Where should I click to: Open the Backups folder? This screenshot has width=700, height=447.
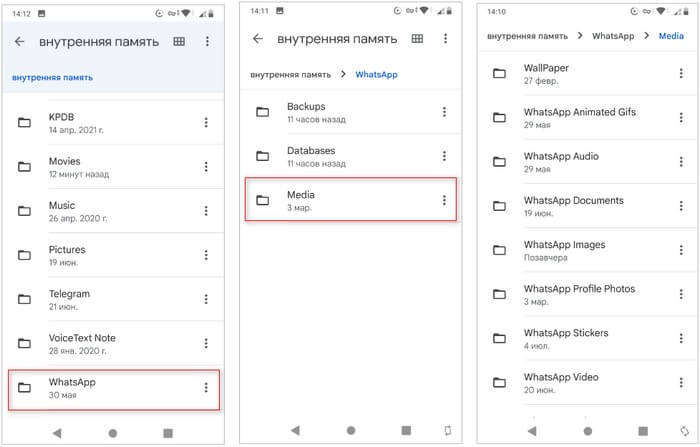pyautogui.click(x=350, y=112)
